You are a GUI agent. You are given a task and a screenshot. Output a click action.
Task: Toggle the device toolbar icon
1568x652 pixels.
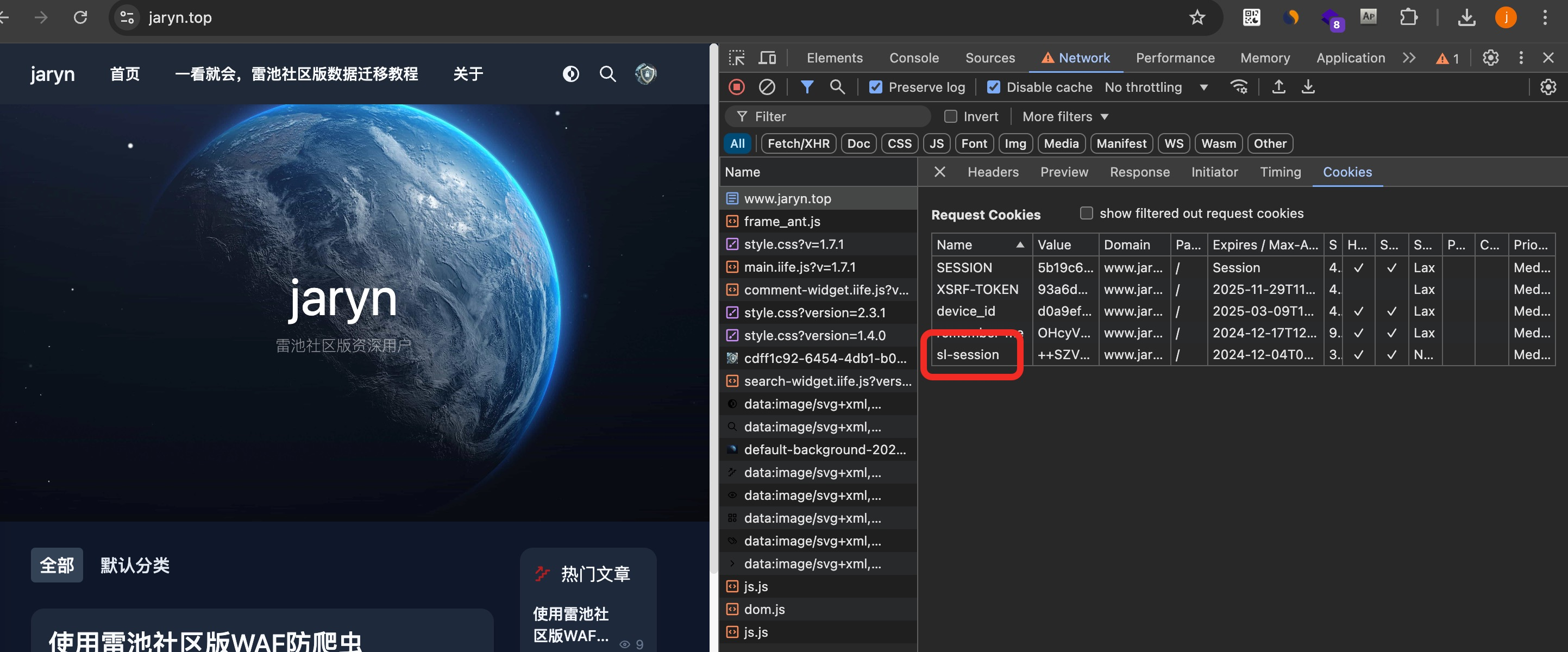pos(767,58)
